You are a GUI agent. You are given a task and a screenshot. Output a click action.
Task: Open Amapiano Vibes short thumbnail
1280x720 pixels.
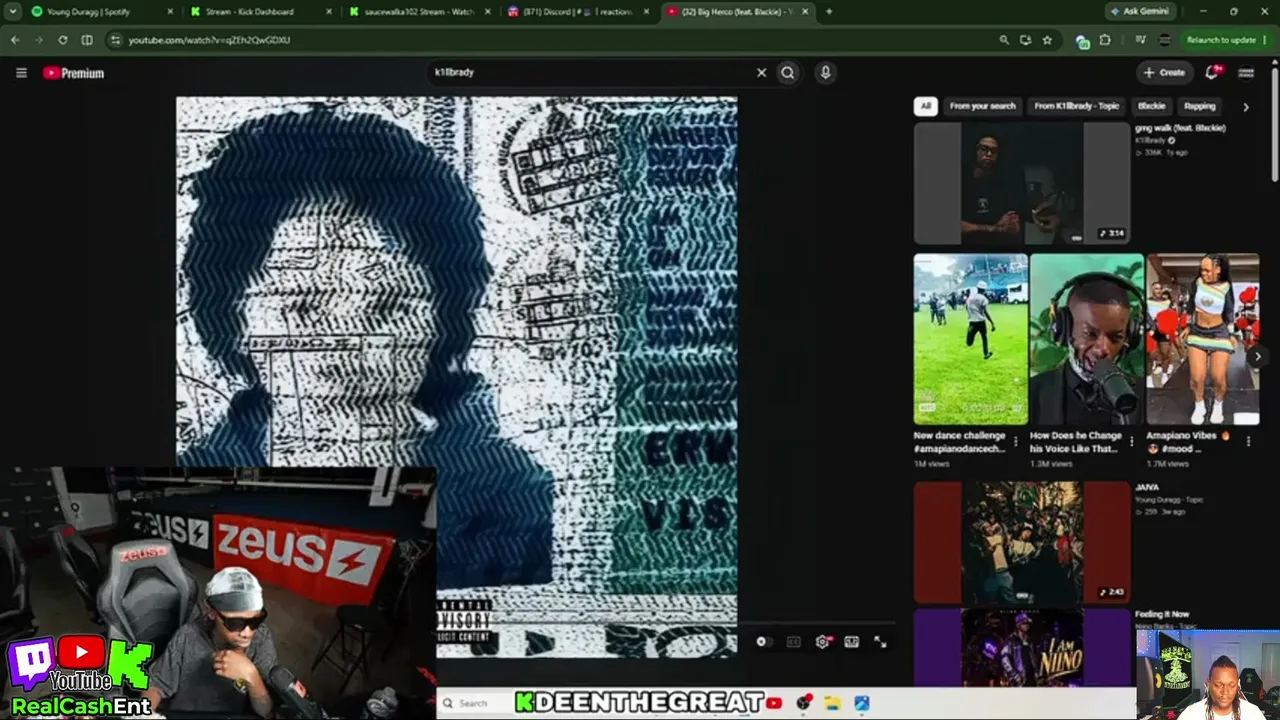[x=1203, y=339]
